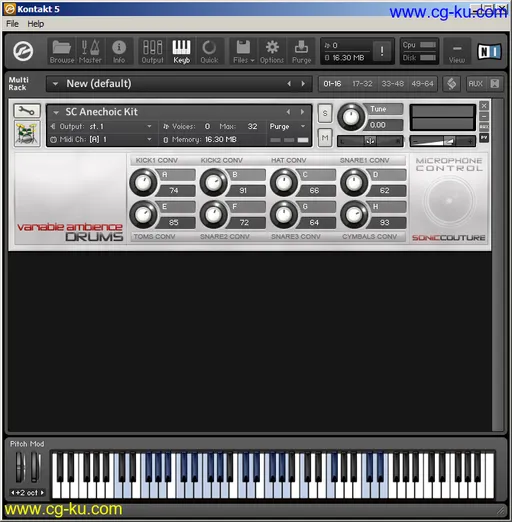Click the Mod wheel
Image resolution: width=512 pixels, height=522 pixels.
click(x=36, y=467)
